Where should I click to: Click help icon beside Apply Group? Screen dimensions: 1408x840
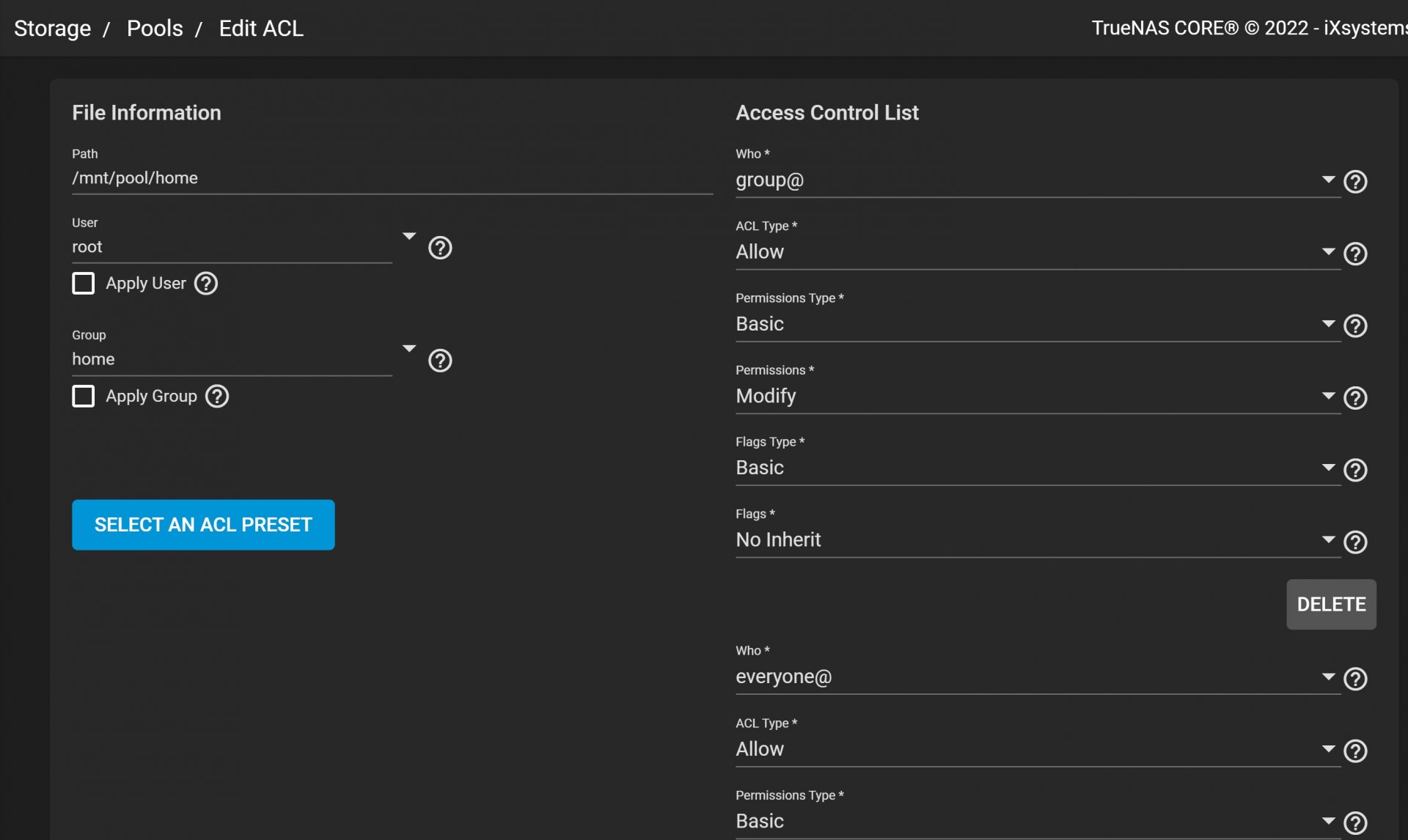217,397
